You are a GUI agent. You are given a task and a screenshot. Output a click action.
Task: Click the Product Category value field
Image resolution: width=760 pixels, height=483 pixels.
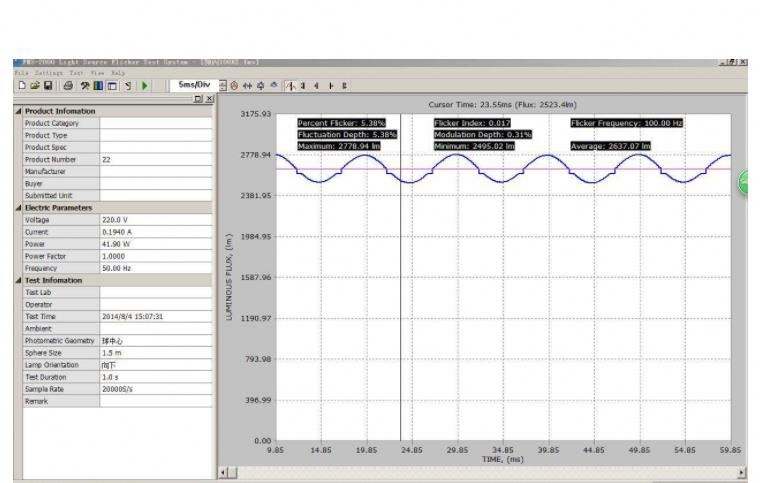click(156, 123)
